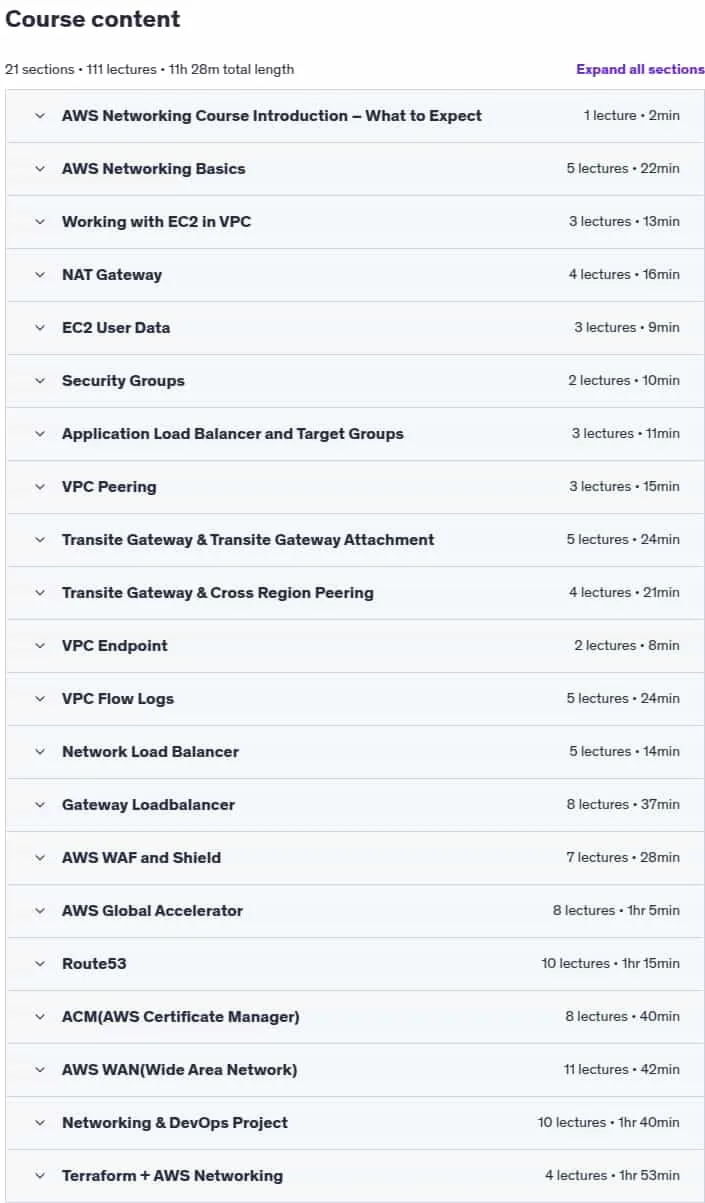Screen dimensions: 705x1203
Task: Click chevron next to Route53
Action: (x=40, y=964)
